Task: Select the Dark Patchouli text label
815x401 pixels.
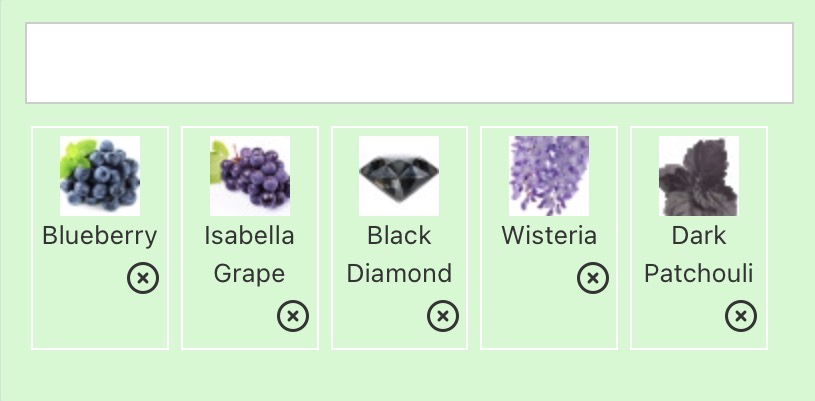Action: (x=699, y=255)
